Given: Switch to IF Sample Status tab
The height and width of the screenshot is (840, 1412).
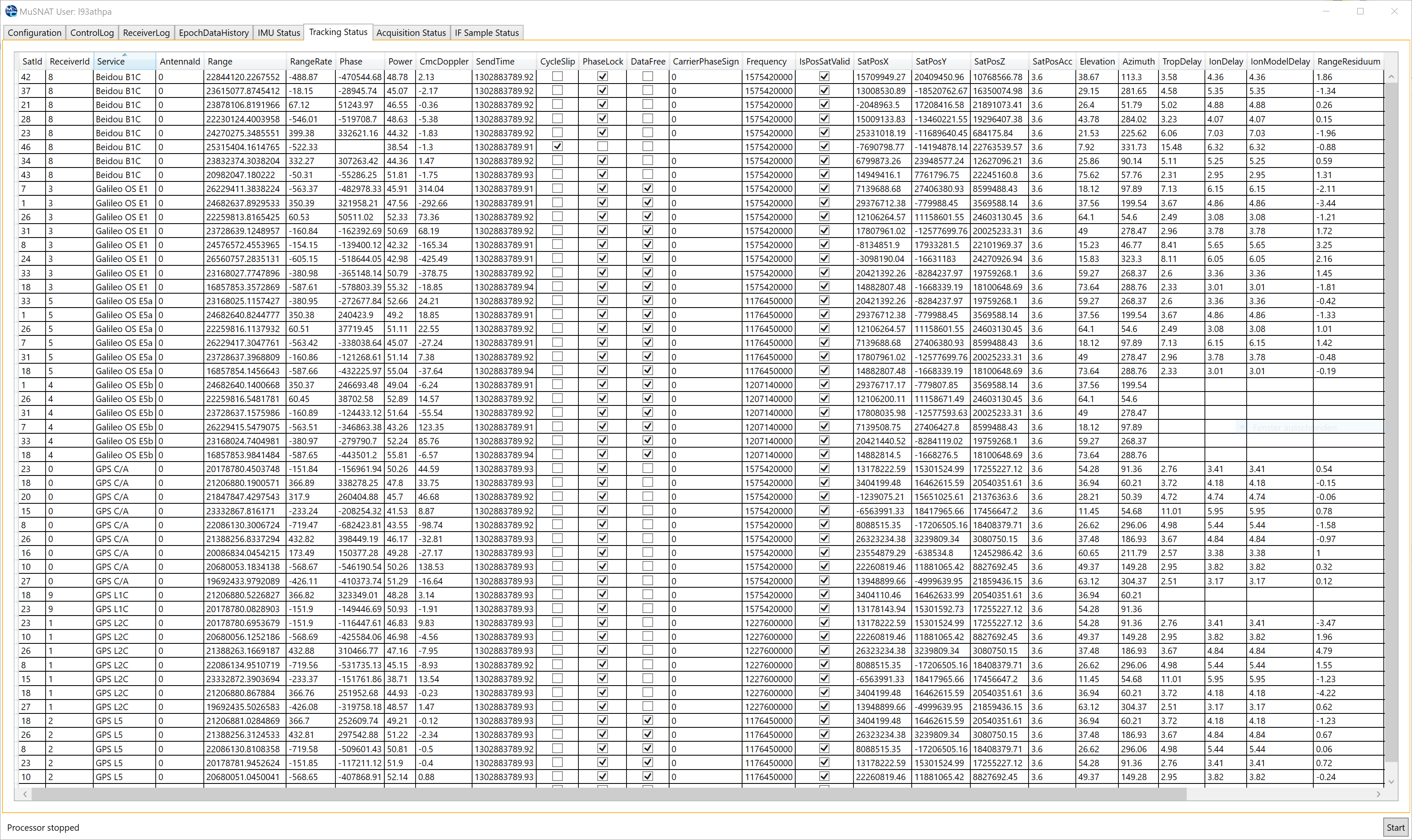Looking at the screenshot, I should coord(487,33).
